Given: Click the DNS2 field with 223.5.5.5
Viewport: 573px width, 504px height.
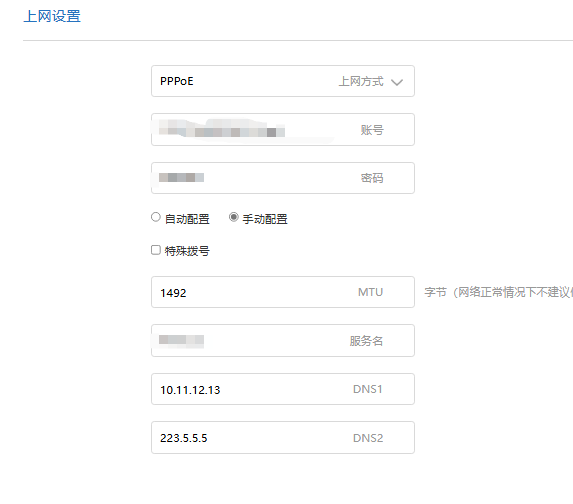Looking at the screenshot, I should click(x=283, y=437).
